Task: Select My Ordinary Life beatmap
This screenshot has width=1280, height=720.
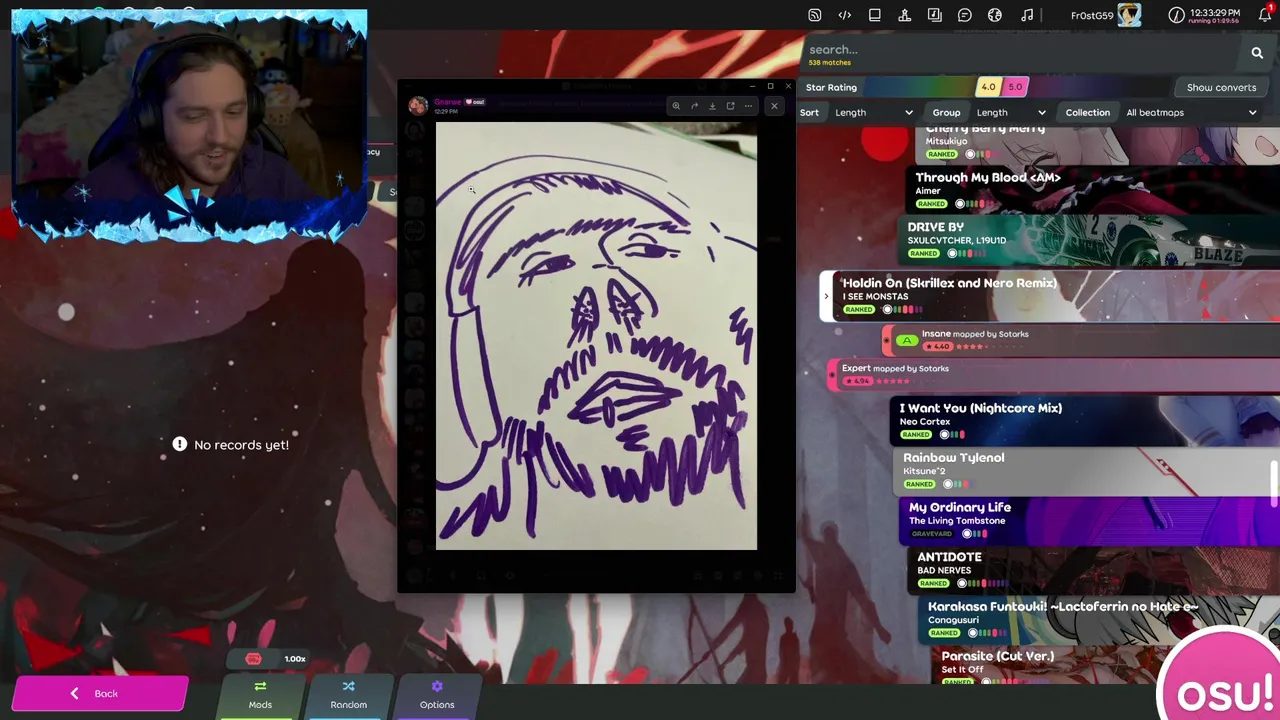Action: pyautogui.click(x=1089, y=520)
